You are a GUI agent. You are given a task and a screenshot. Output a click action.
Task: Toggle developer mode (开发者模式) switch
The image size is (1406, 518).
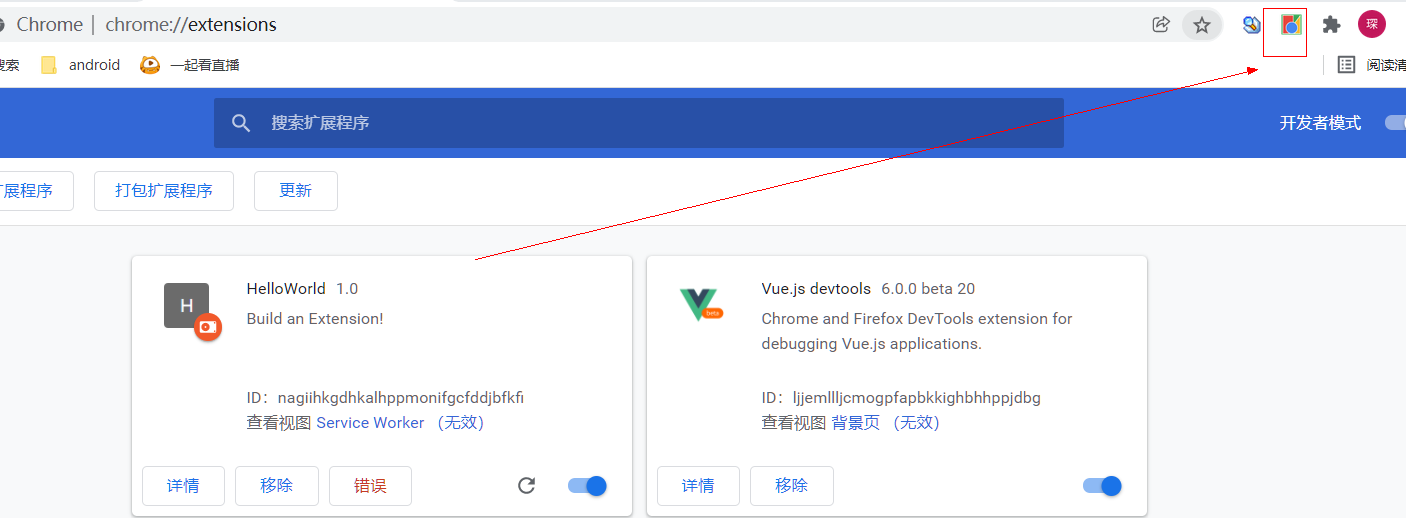click(x=1395, y=123)
